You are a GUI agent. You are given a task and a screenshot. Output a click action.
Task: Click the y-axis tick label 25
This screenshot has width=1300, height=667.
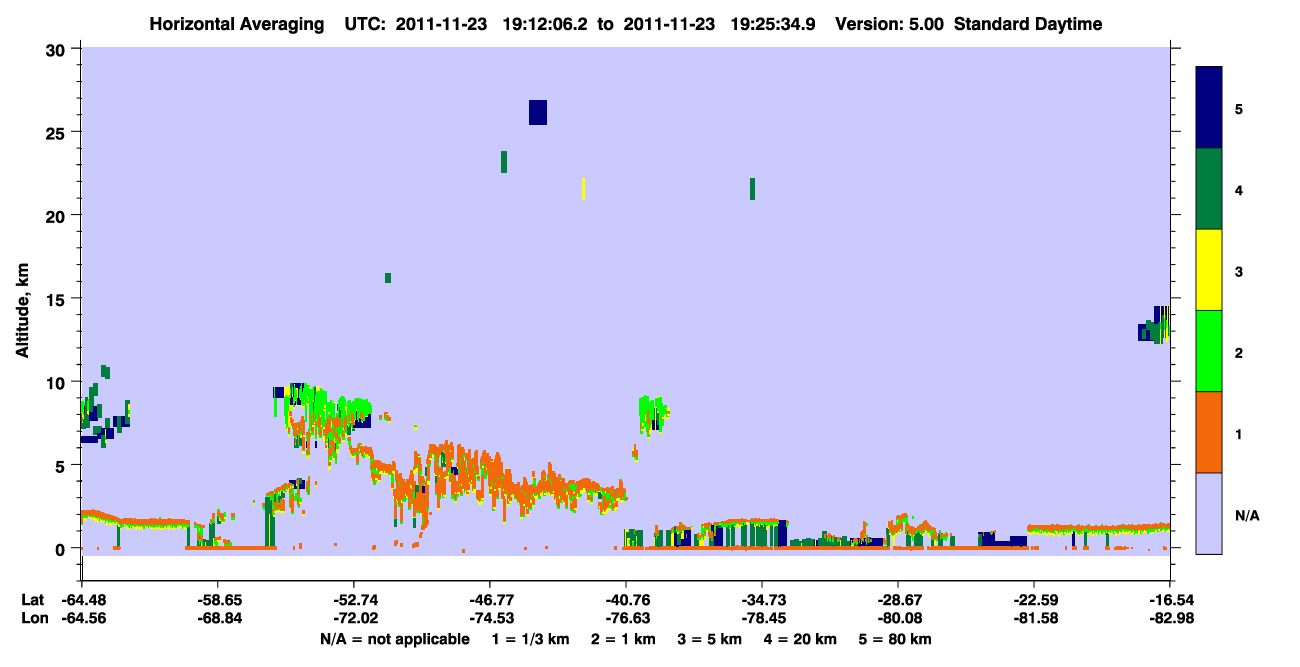pos(58,132)
